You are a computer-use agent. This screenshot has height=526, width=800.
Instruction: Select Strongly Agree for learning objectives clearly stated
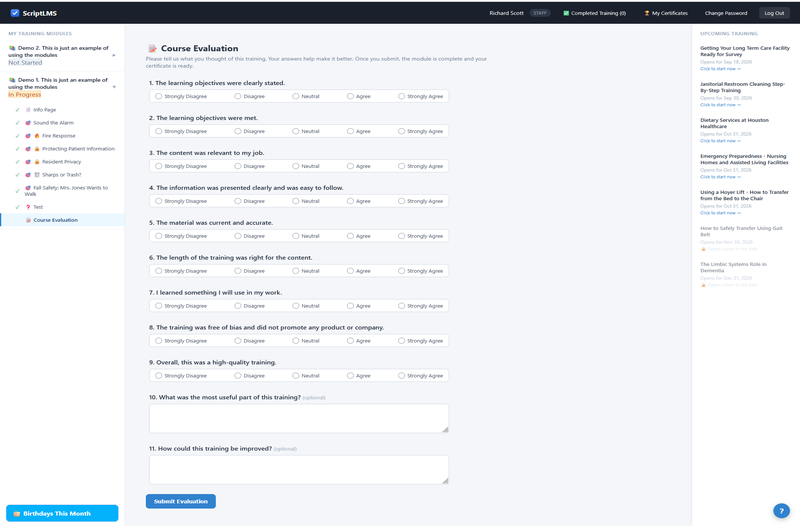pyautogui.click(x=401, y=96)
